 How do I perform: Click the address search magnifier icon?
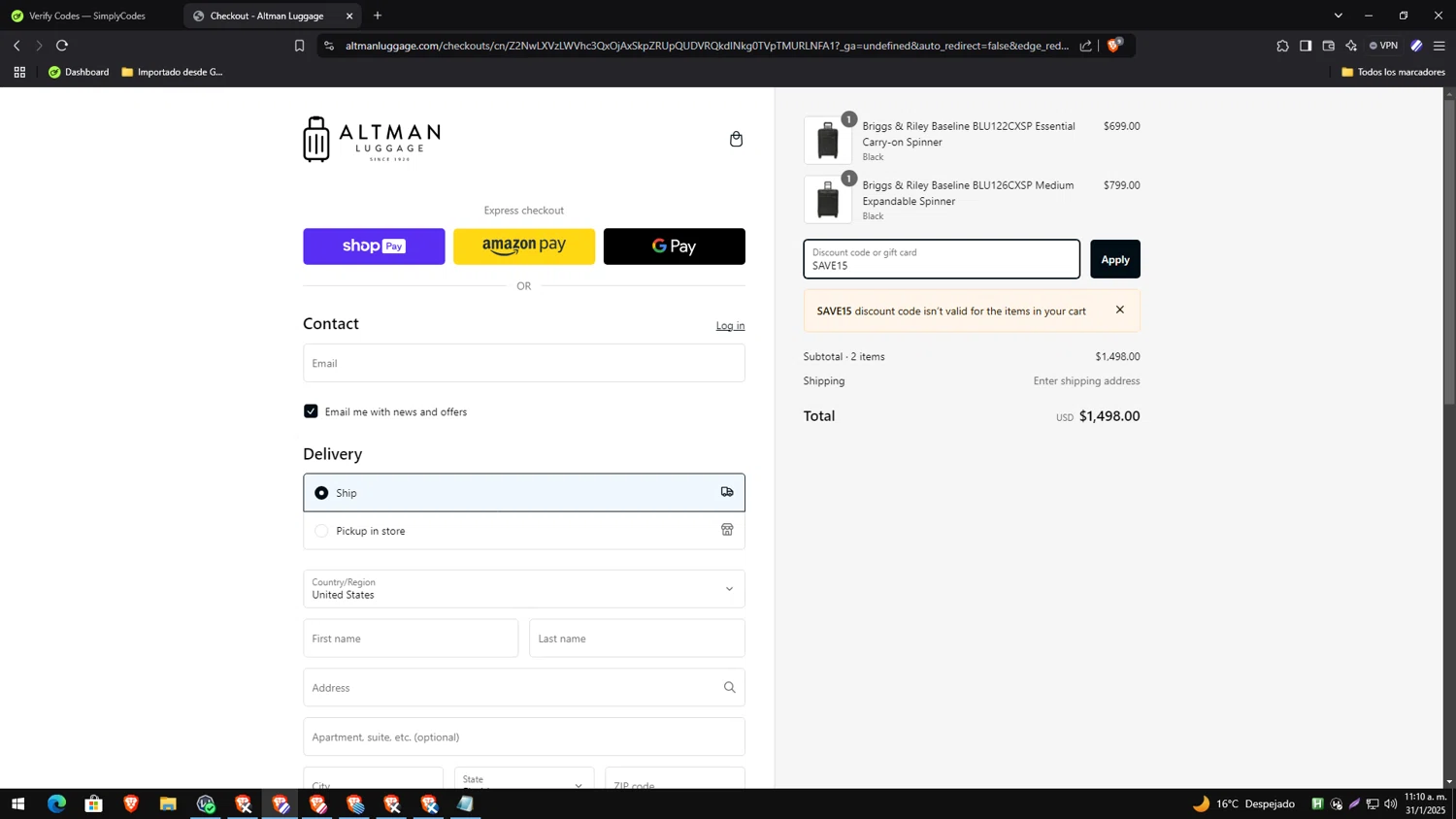coord(729,687)
